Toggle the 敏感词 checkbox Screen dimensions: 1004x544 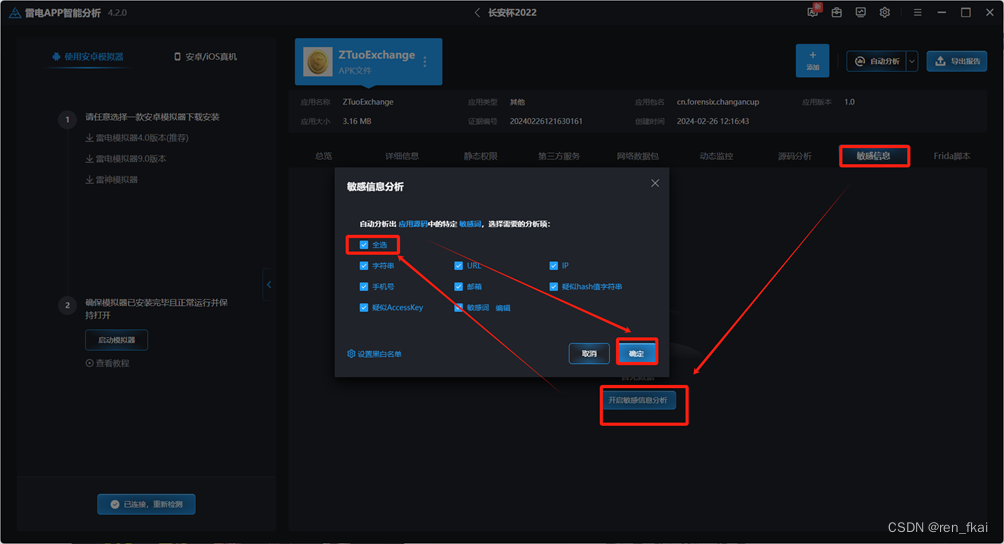(458, 308)
